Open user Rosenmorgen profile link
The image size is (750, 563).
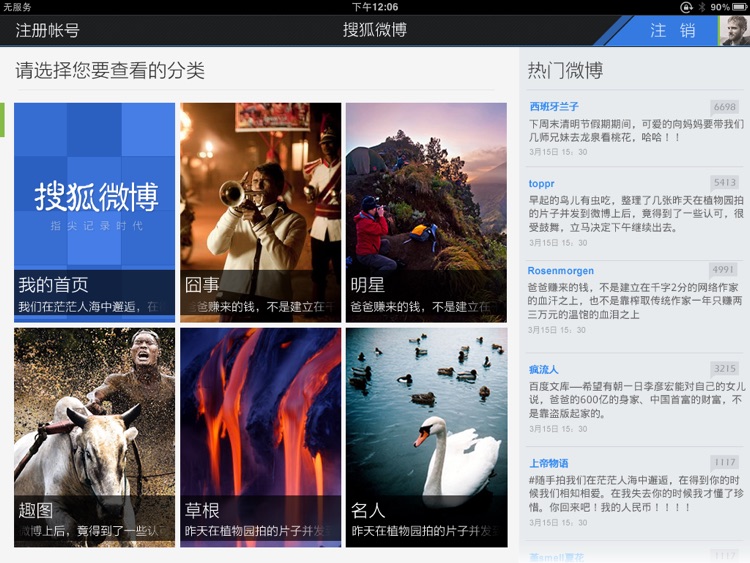pyautogui.click(x=561, y=271)
